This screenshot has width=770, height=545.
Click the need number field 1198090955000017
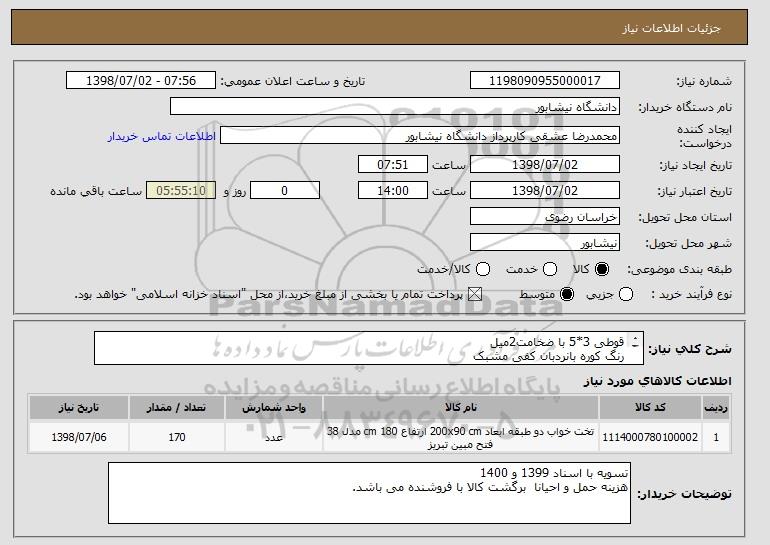click(545, 81)
